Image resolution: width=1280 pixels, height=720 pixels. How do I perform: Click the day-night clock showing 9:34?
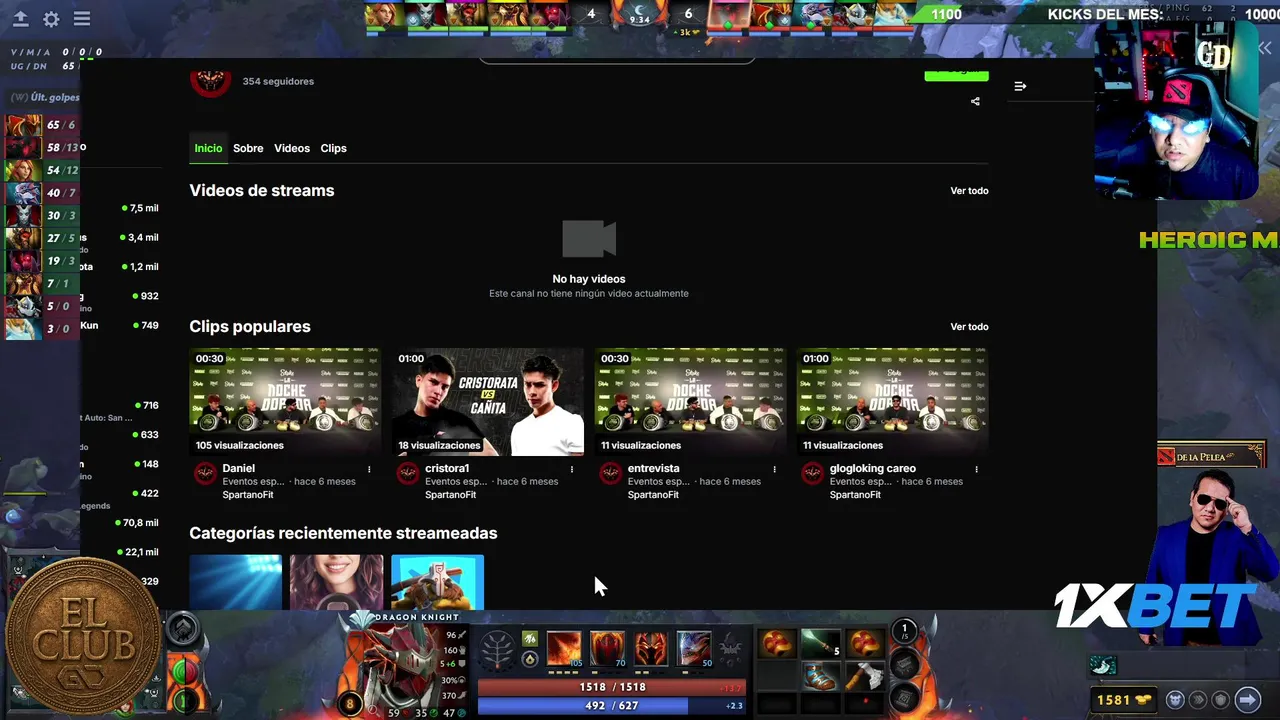(640, 14)
